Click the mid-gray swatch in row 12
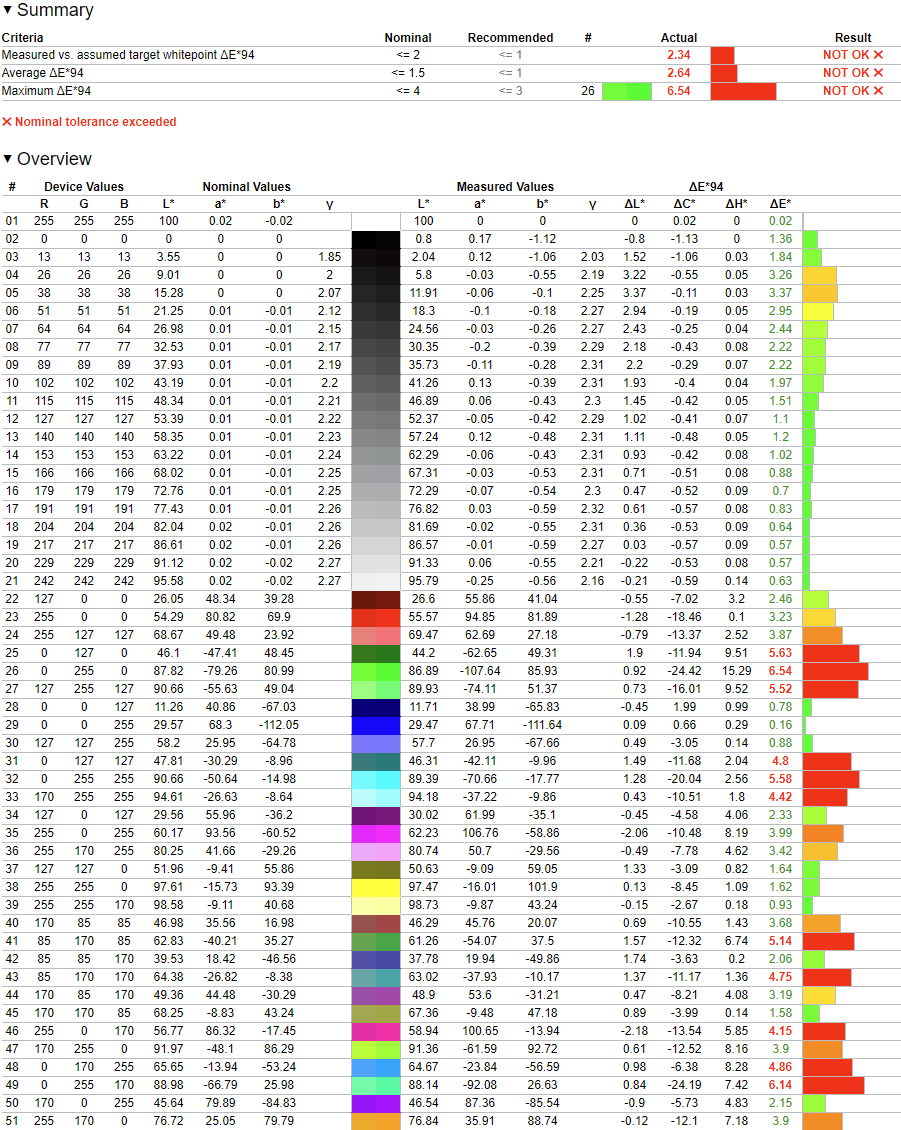Screen dimensions: 901x1130 [376, 419]
